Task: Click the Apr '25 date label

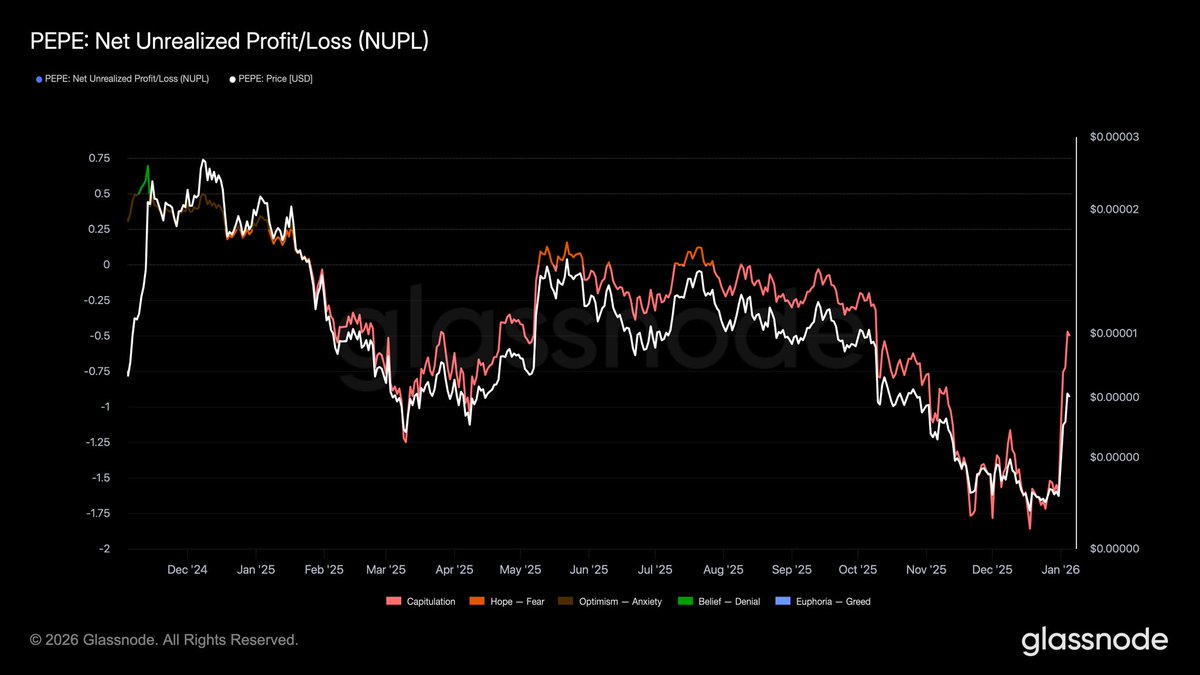Action: tap(454, 570)
